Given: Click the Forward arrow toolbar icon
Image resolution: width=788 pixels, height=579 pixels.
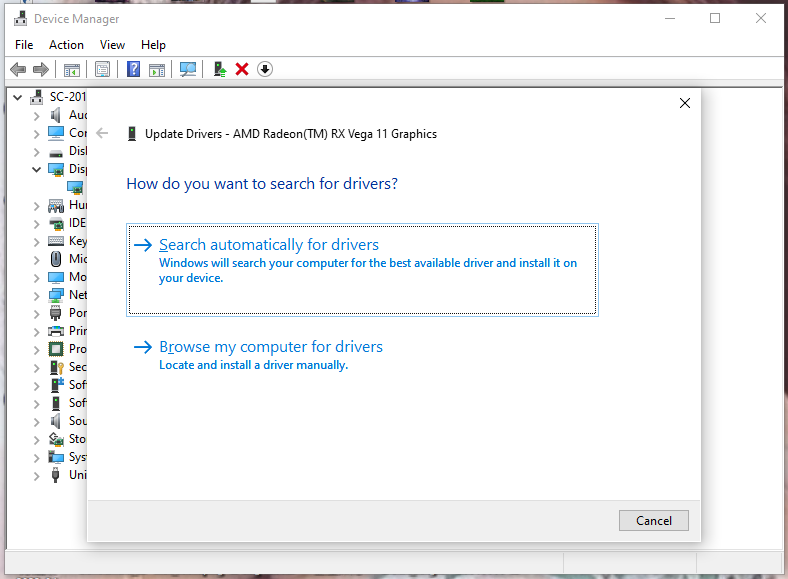Looking at the screenshot, I should (x=41, y=69).
